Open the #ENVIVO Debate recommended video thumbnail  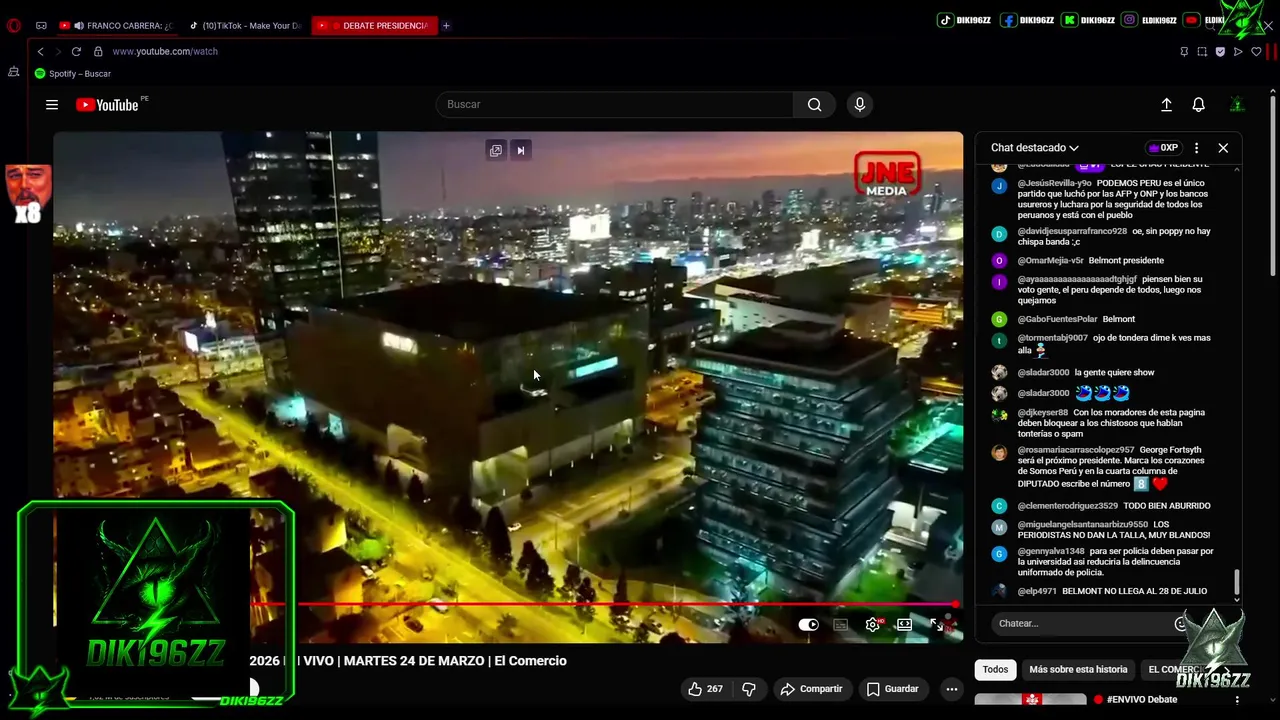pyautogui.click(x=1030, y=699)
